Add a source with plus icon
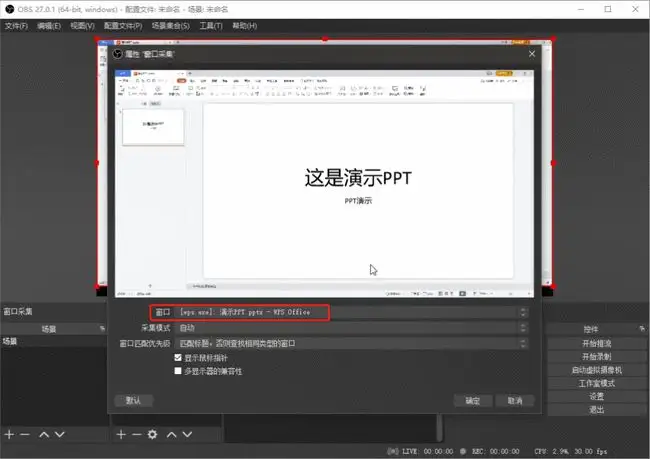650x459 pixels. click(121, 435)
